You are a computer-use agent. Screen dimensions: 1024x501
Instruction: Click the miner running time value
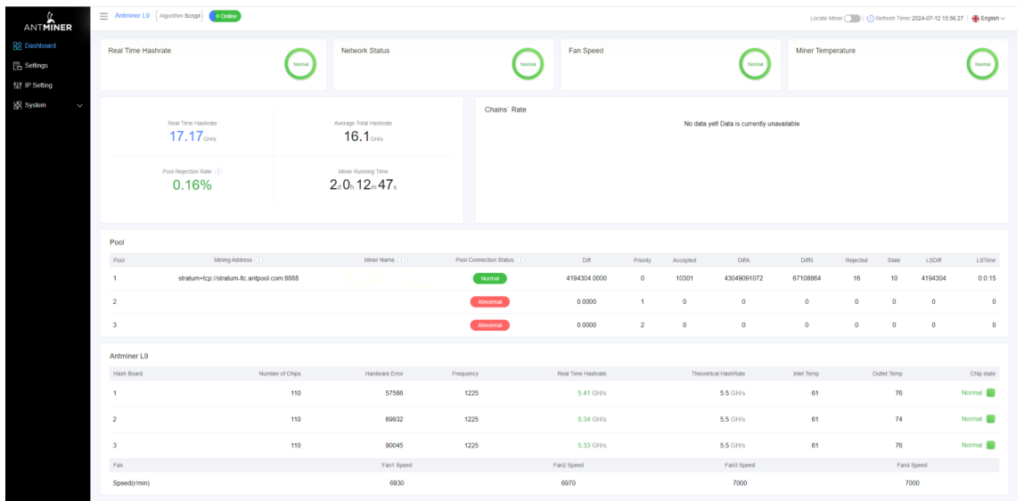[x=363, y=185]
